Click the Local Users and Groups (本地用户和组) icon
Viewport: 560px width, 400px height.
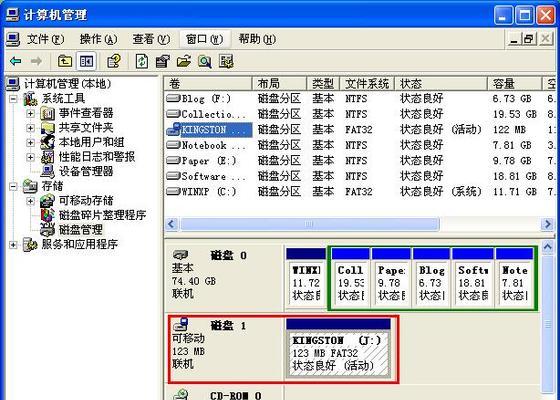(x=48, y=142)
